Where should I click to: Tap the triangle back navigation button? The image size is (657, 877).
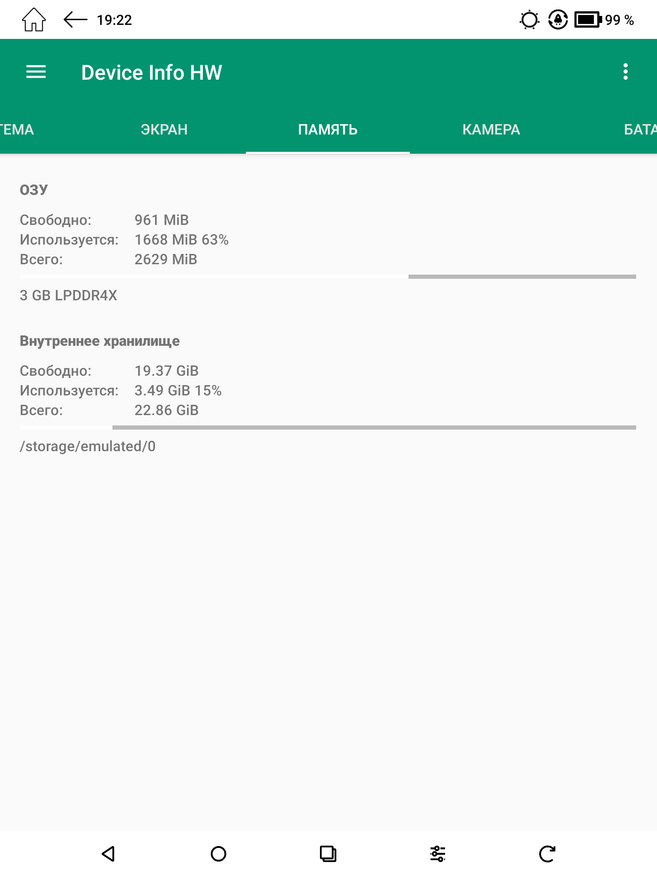(x=108, y=854)
